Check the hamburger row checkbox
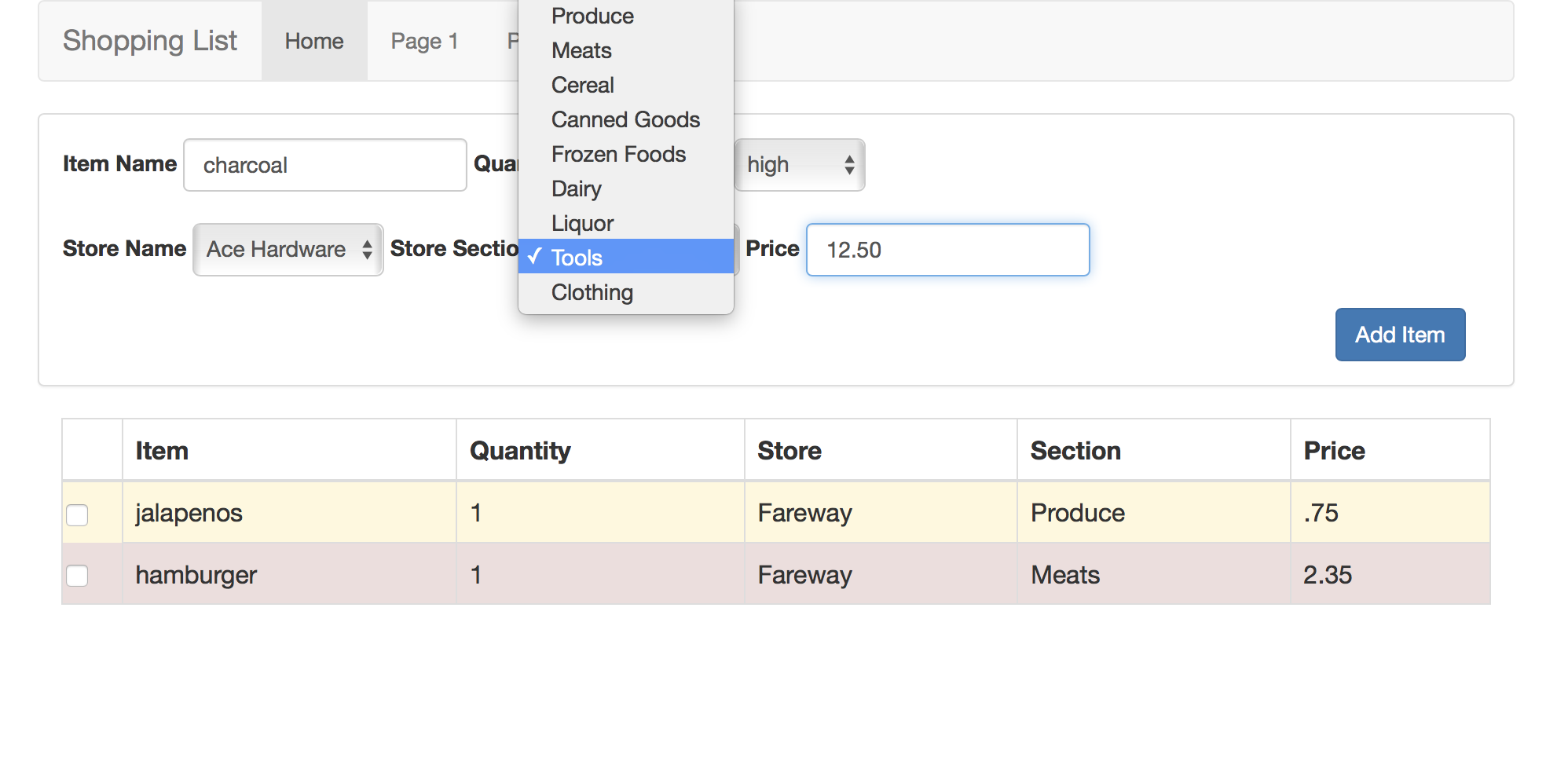The width and height of the screenshot is (1568, 776). coord(77,576)
